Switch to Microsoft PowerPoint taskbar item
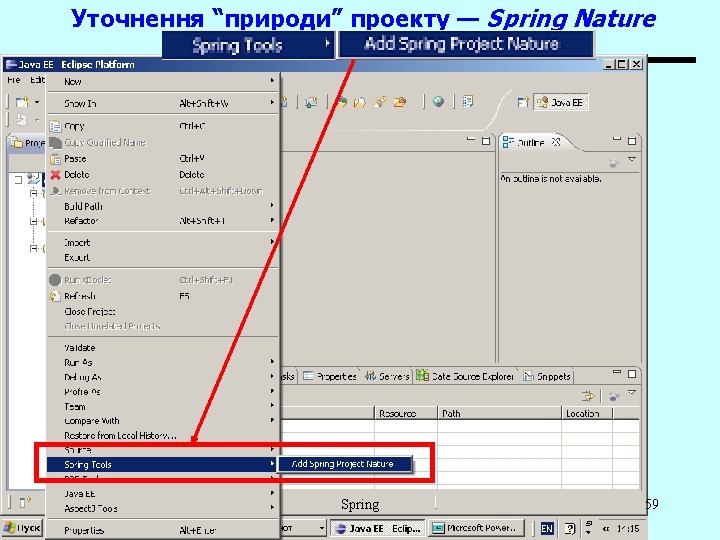Screen dimensions: 720x540 (x=476, y=529)
